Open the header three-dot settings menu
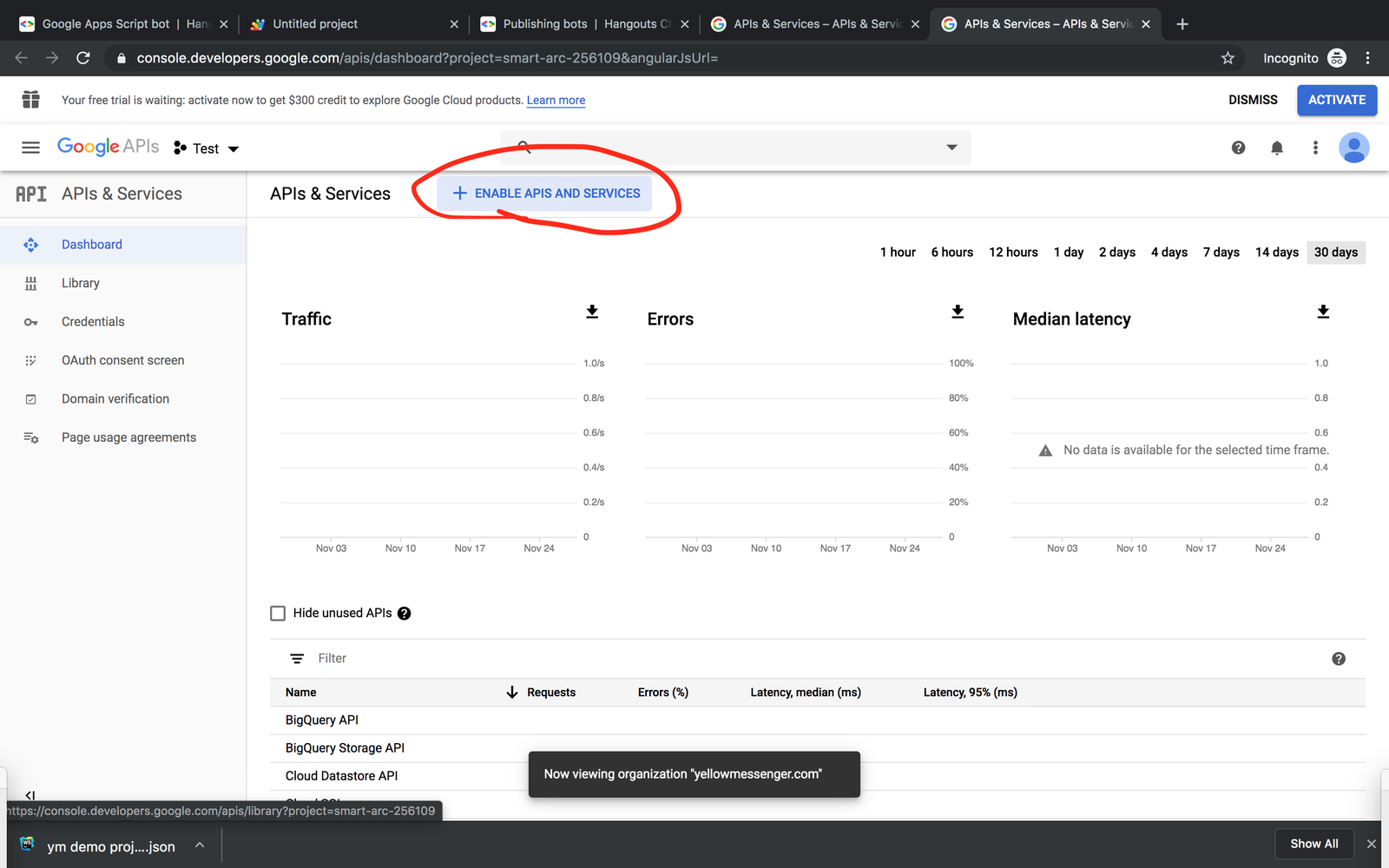1389x868 pixels. click(1315, 148)
